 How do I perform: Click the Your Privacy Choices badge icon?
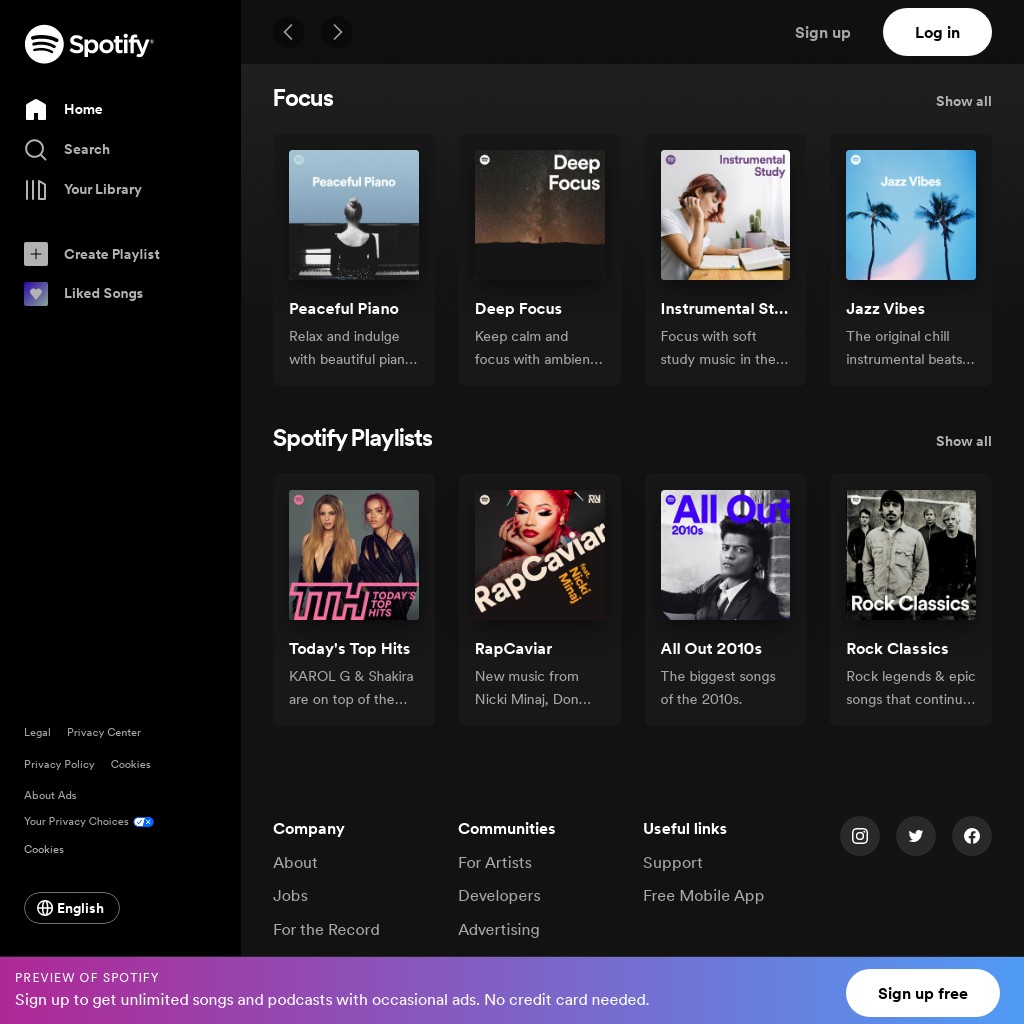click(x=144, y=822)
